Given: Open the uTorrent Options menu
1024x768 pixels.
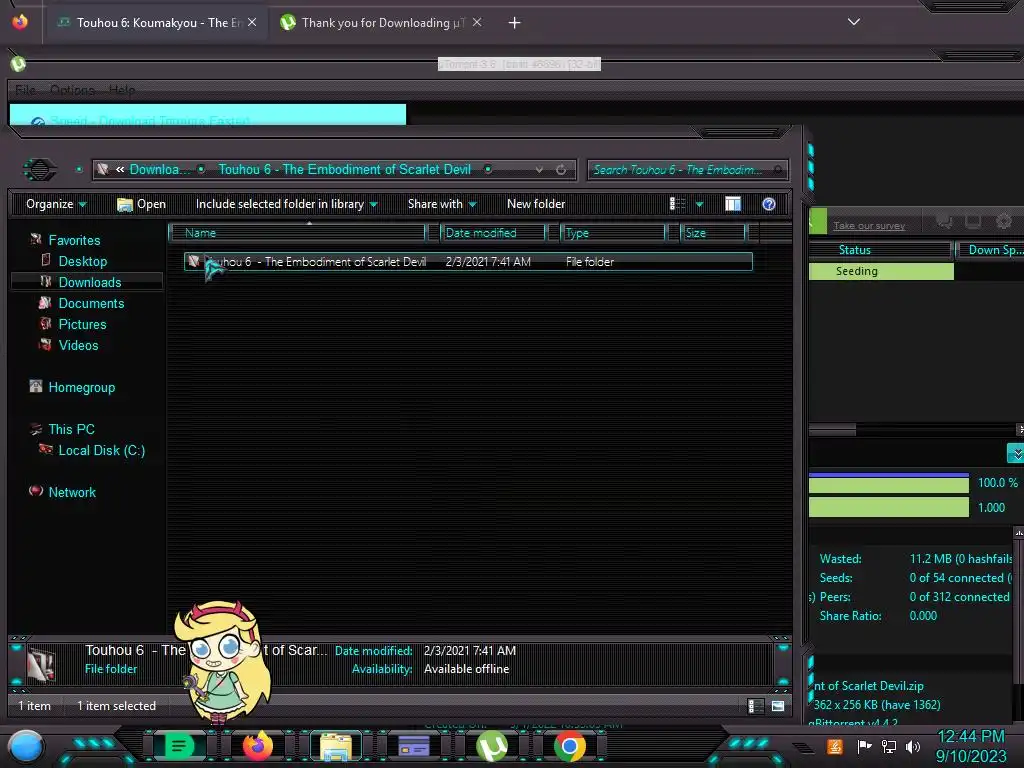Looking at the screenshot, I should pos(72,90).
